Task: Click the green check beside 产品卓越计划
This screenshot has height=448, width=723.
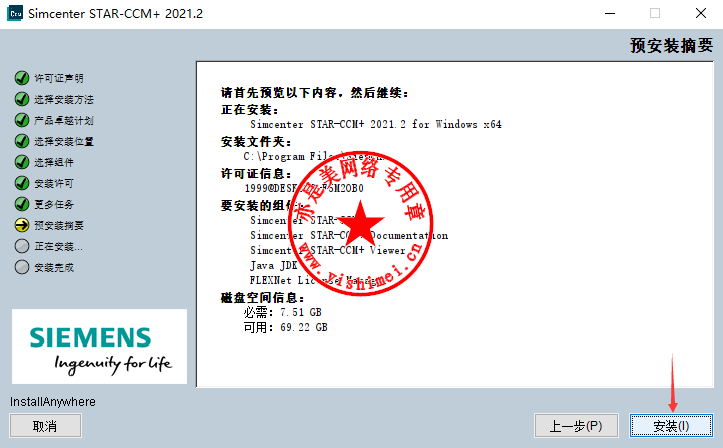Action: [22, 120]
